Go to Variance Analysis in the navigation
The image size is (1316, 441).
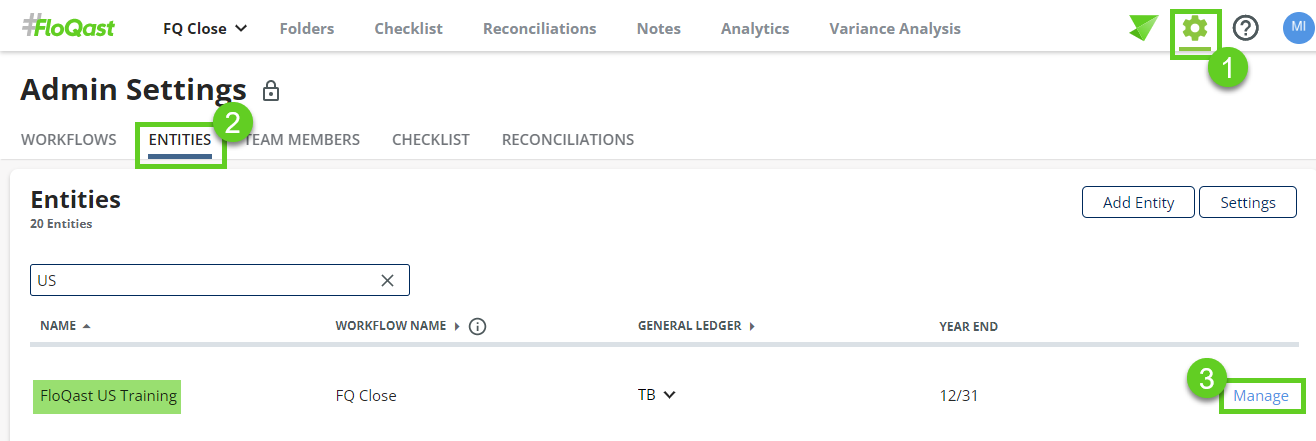click(x=894, y=29)
